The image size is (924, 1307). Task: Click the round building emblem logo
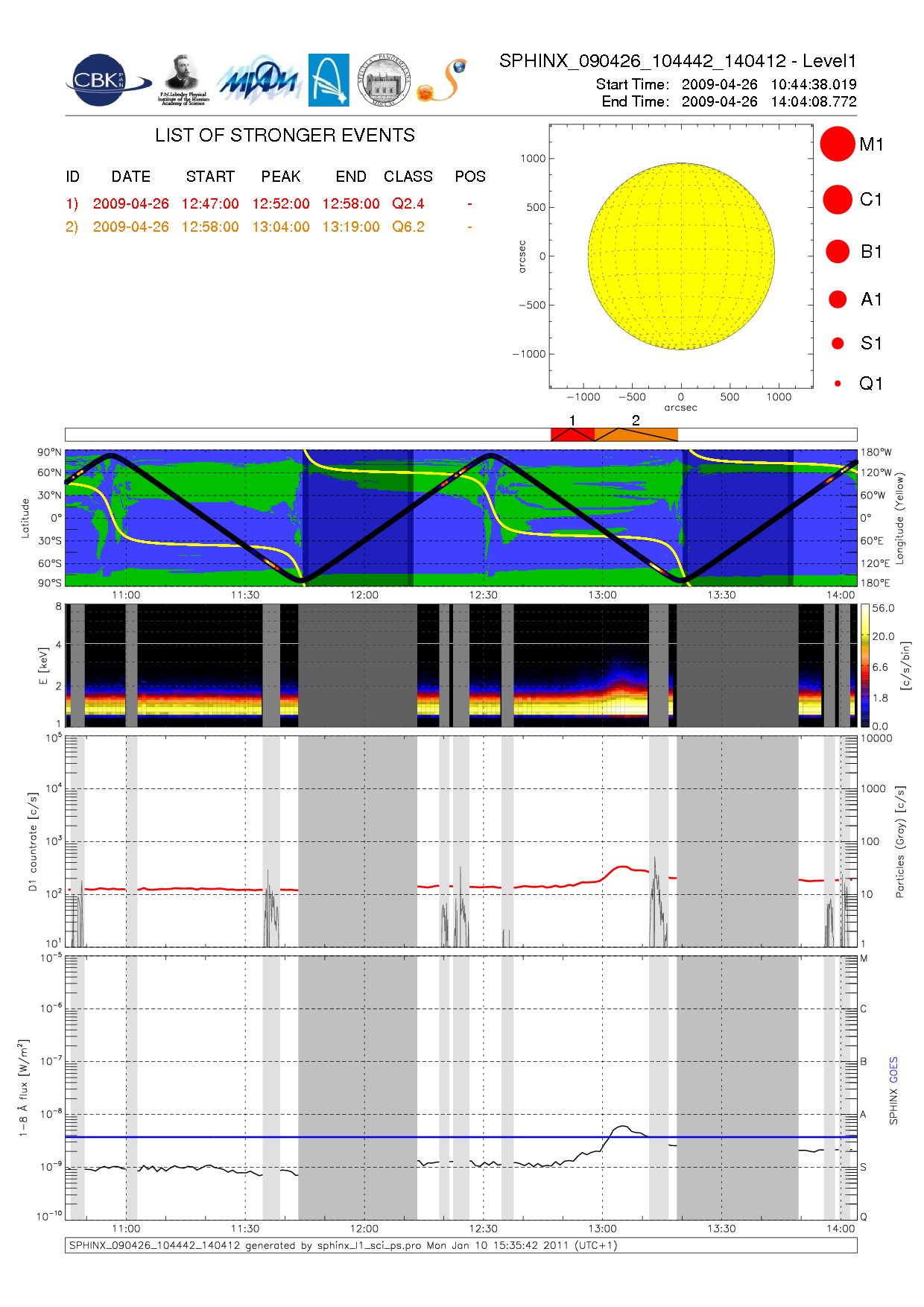(384, 80)
